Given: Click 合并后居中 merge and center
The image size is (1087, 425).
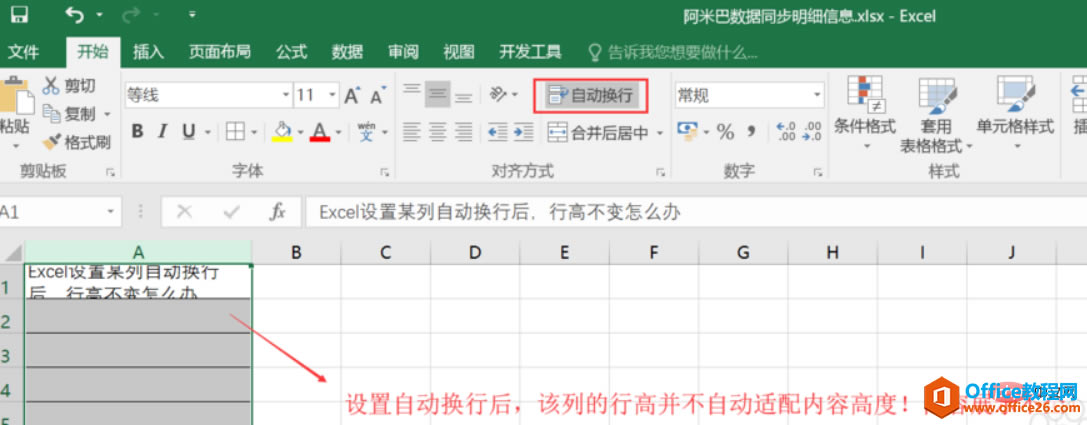Looking at the screenshot, I should 598,132.
